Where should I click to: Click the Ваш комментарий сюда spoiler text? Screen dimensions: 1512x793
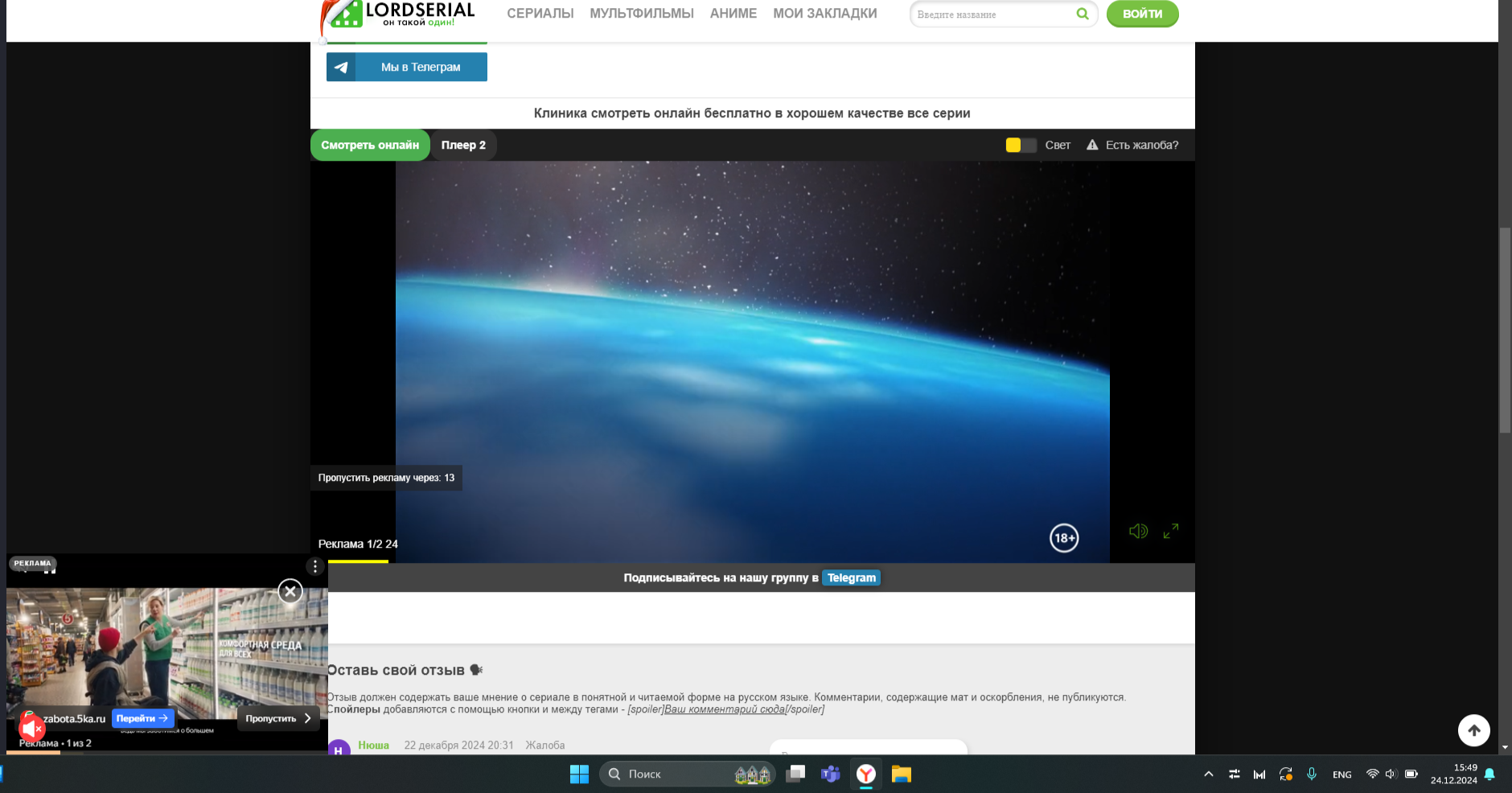(725, 709)
